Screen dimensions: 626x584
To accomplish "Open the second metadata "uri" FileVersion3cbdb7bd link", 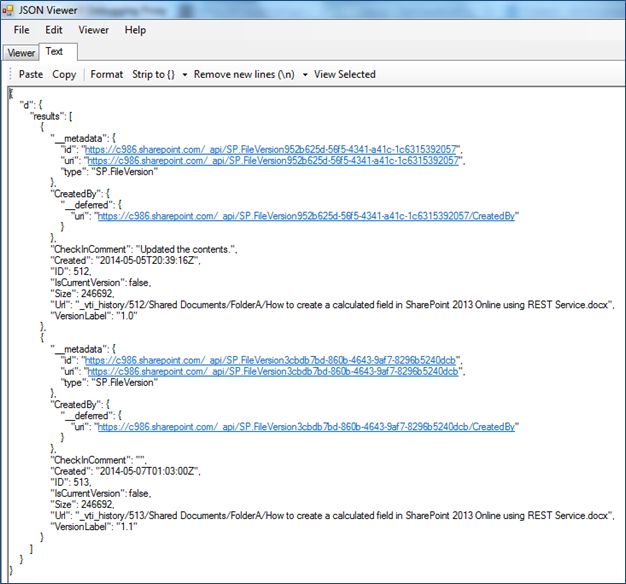I will (273, 371).
